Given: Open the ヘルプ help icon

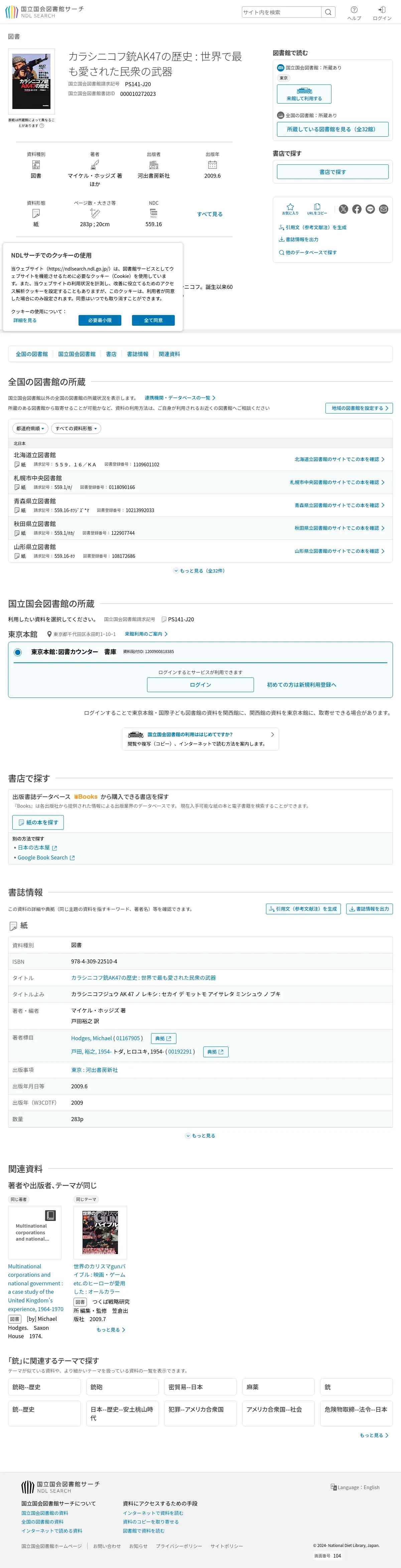Looking at the screenshot, I should click(354, 13).
